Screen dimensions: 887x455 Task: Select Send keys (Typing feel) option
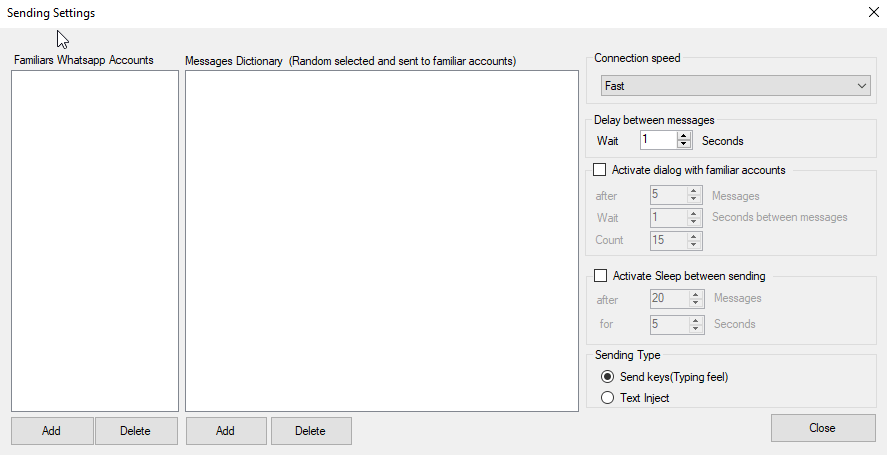607,377
